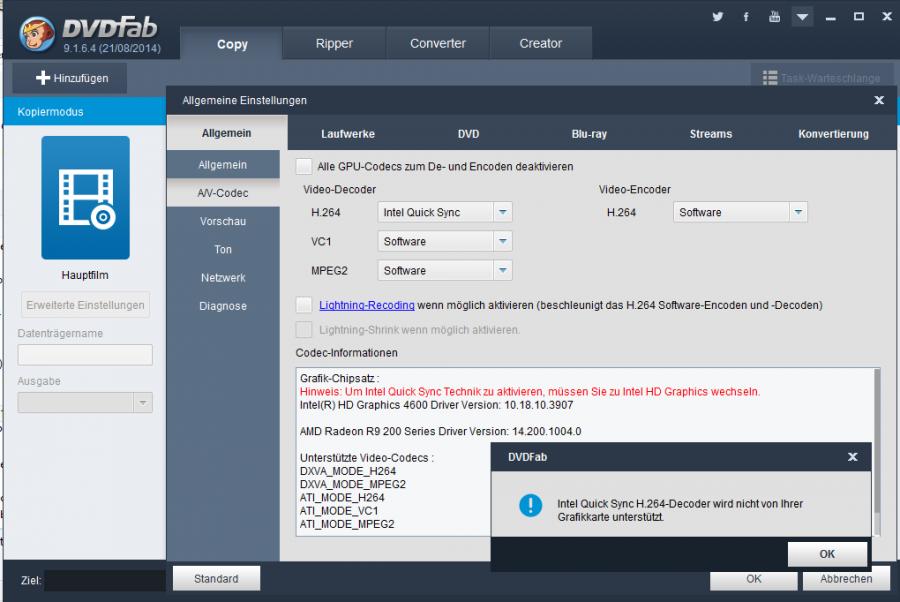900x602 pixels.
Task: Open the Konvertierung settings tab
Action: 833,134
